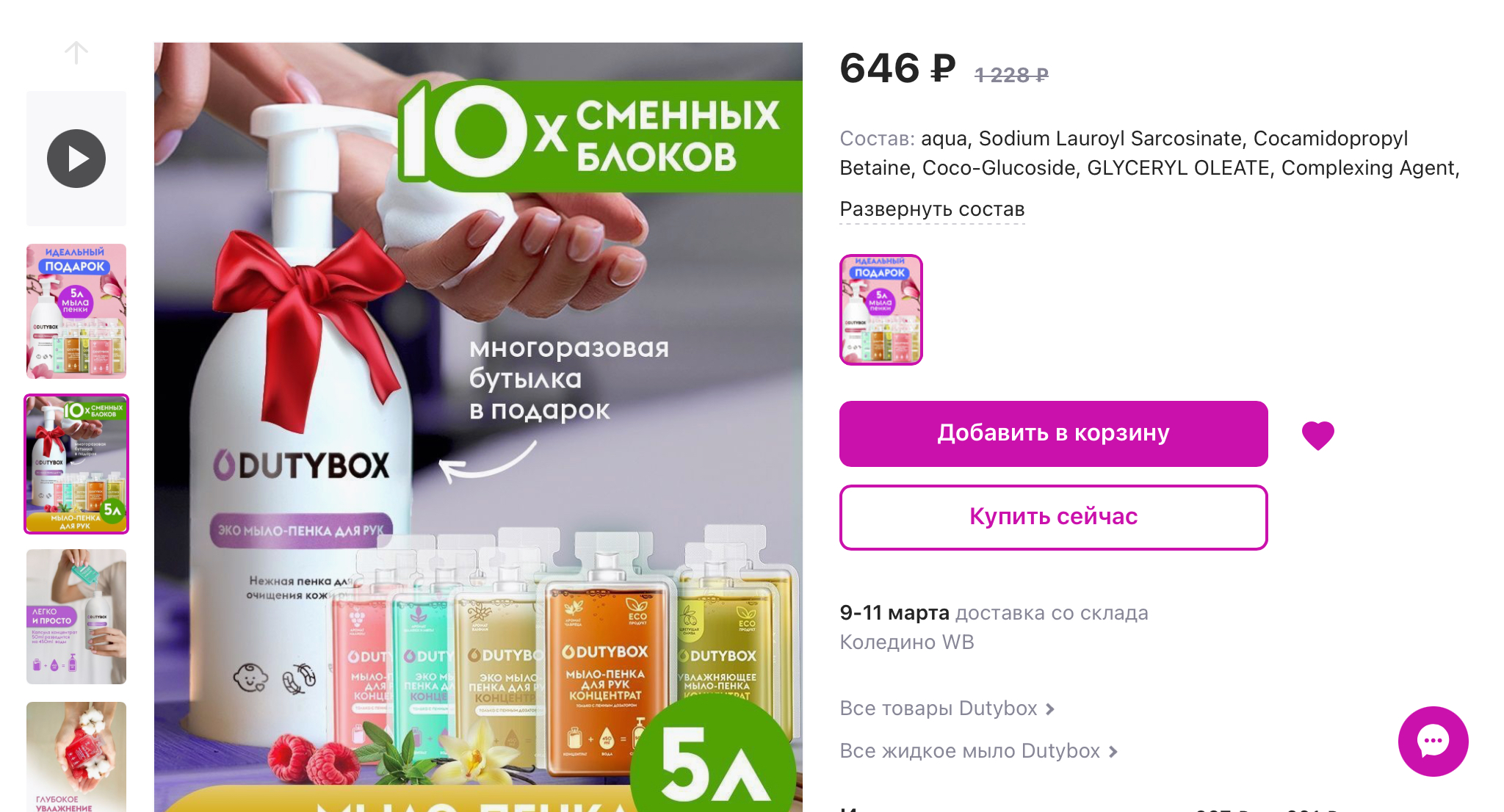This screenshot has height=812, width=1504.
Task: Click the 9-11 марта delivery info
Action: tap(994, 627)
